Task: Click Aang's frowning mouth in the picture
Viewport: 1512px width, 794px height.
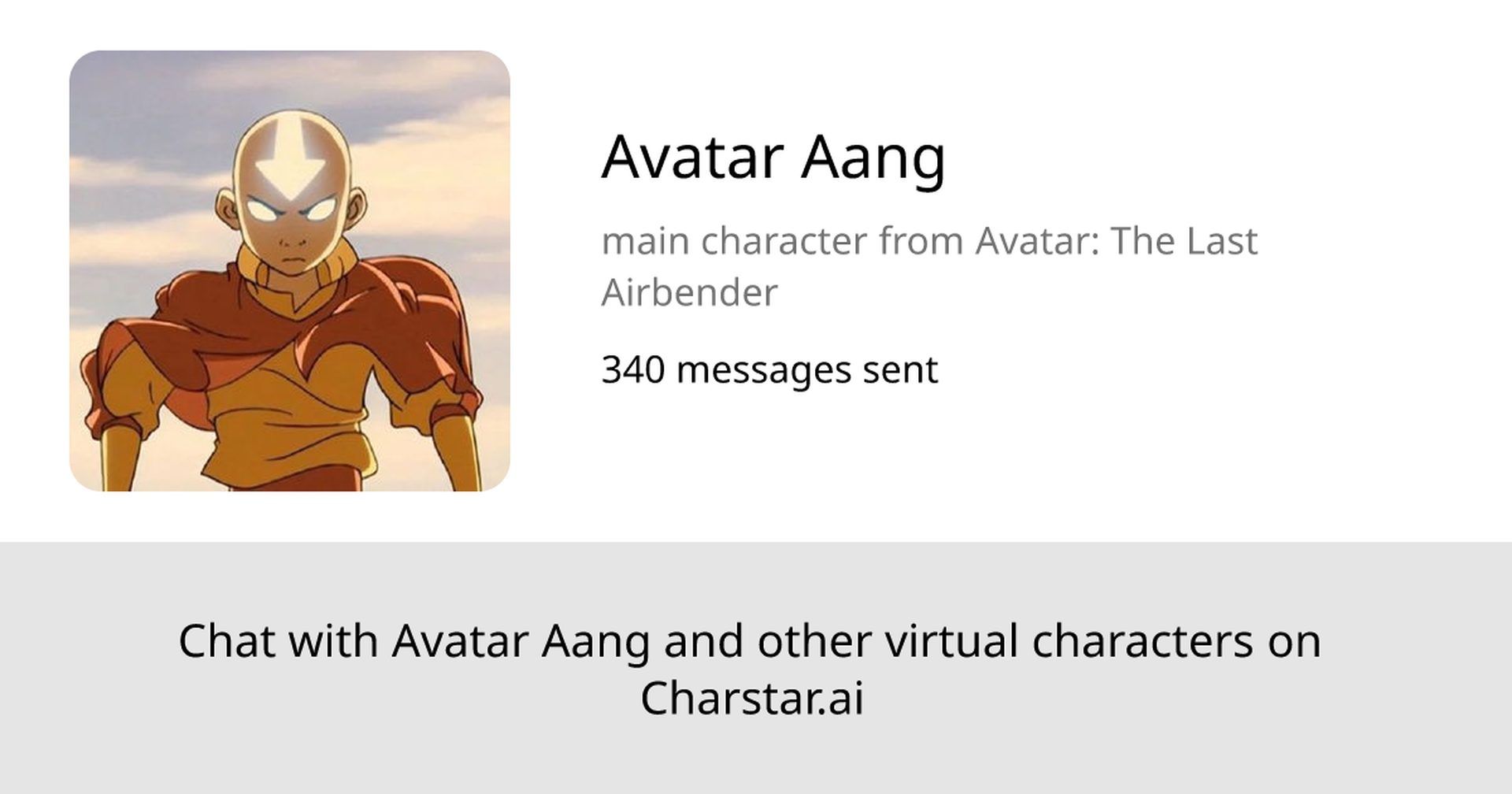Action: [294, 259]
